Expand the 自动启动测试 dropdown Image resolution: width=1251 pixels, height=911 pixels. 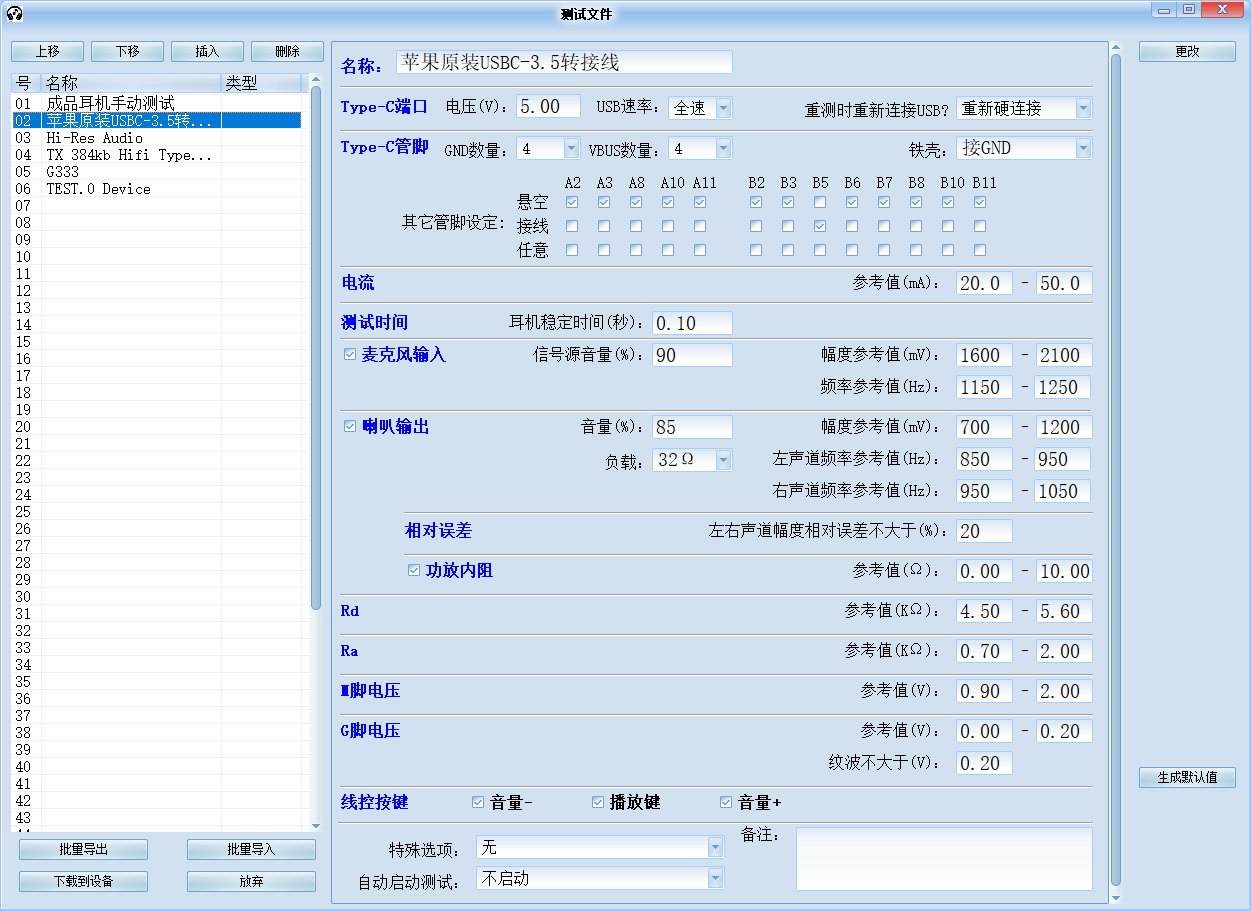[x=714, y=879]
